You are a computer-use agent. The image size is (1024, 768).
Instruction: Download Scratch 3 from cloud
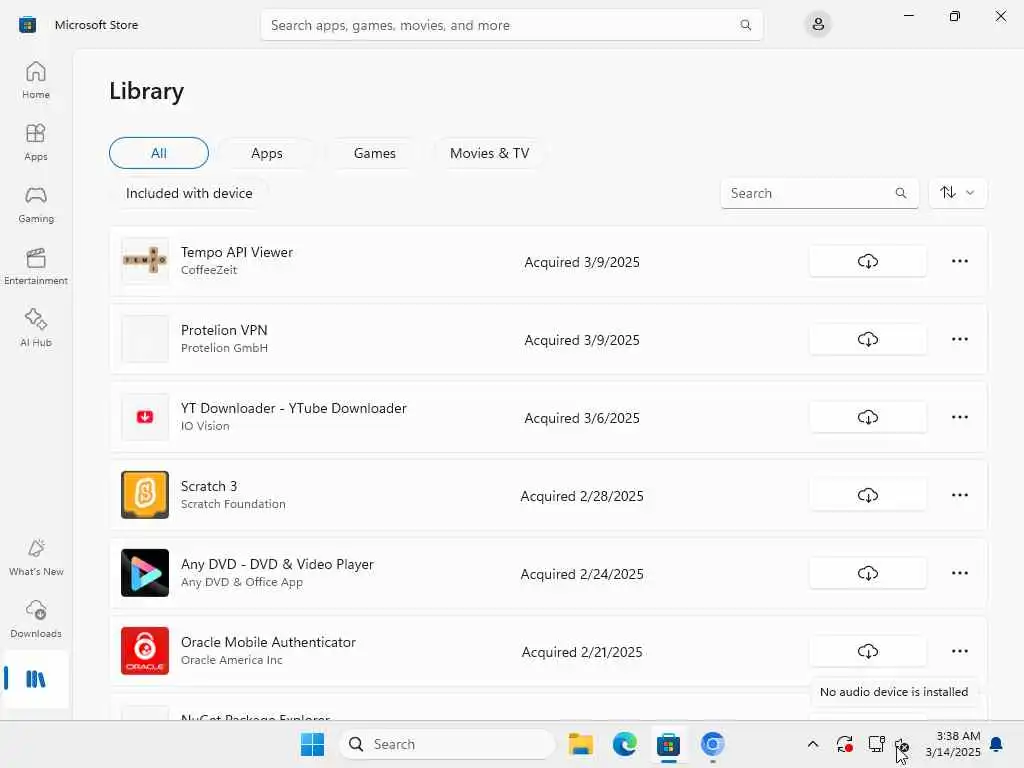(x=867, y=495)
